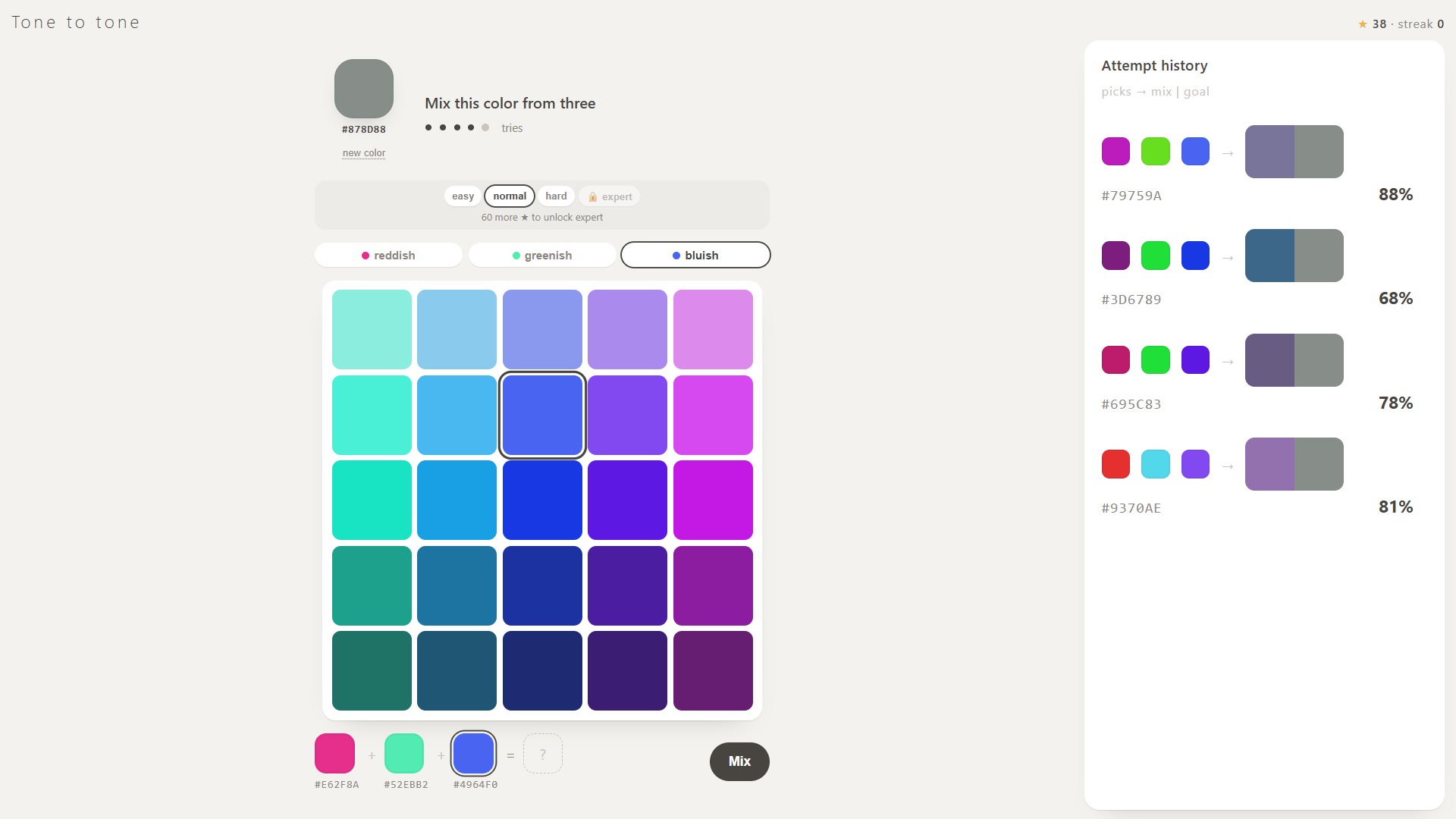Screen dimensions: 1456x819
Task: Click the purple pick in the 81% attempt
Action: [1195, 464]
